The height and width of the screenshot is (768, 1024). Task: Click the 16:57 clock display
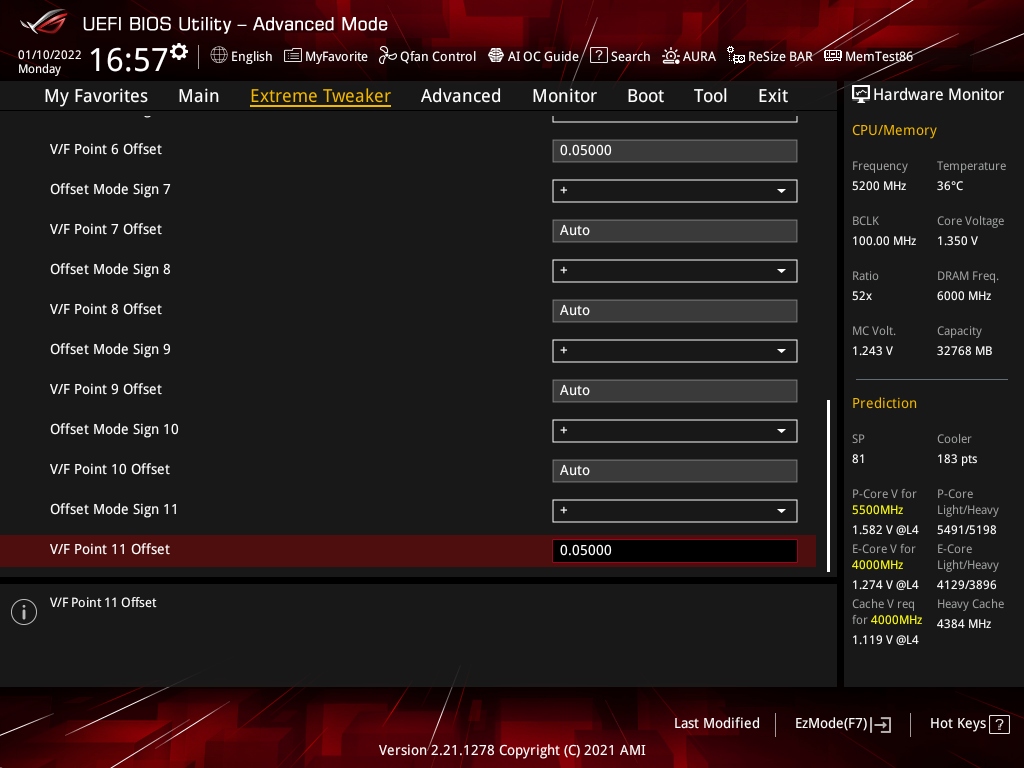(x=129, y=59)
